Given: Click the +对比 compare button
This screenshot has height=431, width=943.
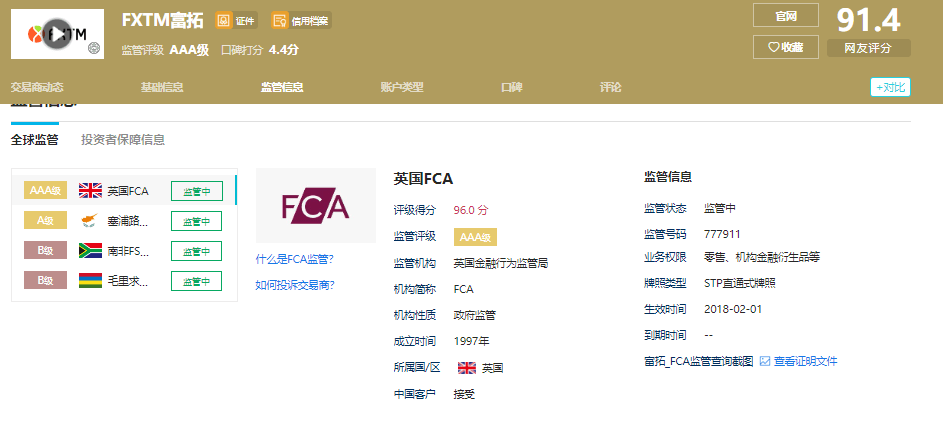Looking at the screenshot, I should pyautogui.click(x=890, y=87).
